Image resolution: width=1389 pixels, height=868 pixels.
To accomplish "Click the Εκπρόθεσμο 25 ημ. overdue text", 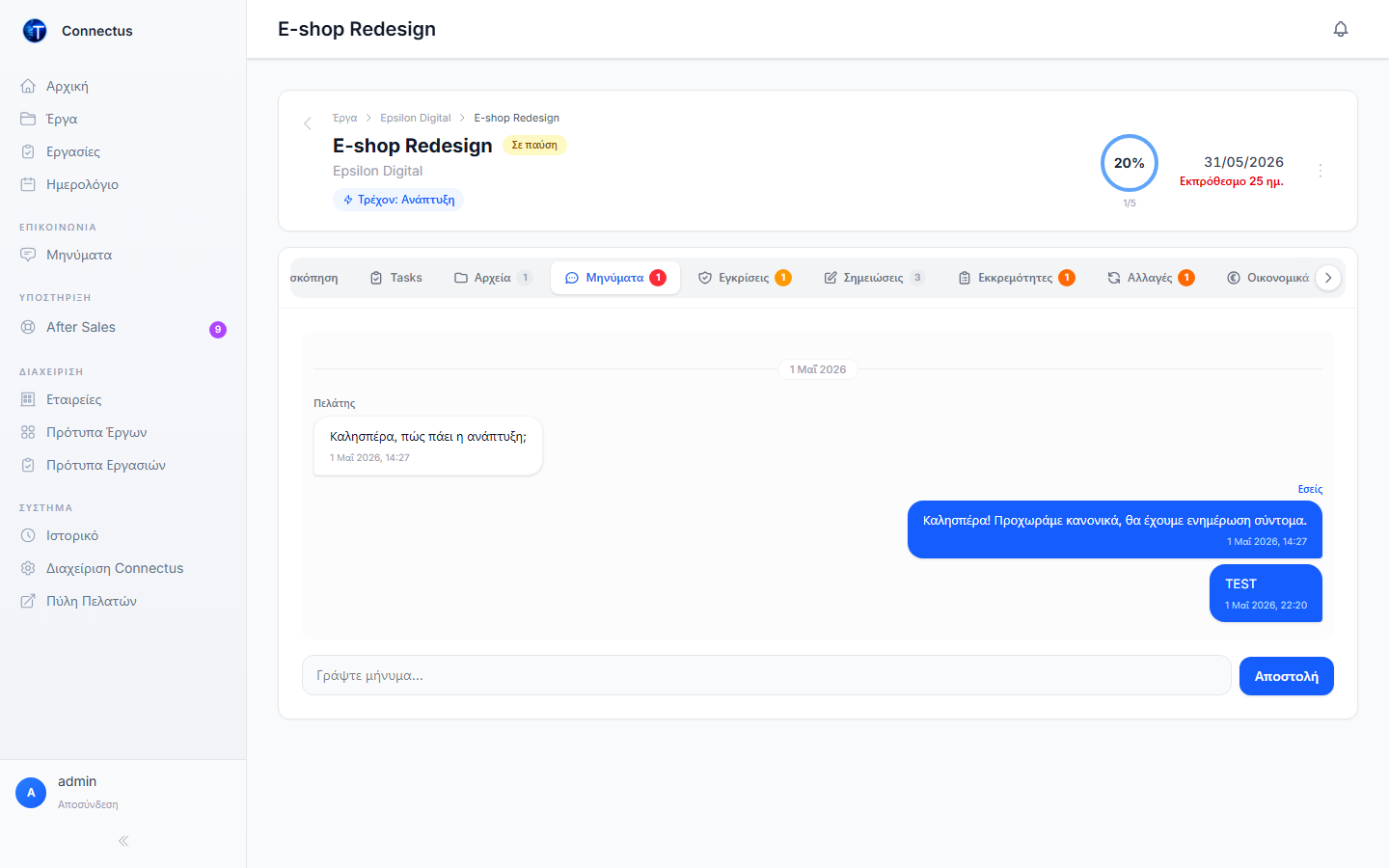I will [1232, 181].
